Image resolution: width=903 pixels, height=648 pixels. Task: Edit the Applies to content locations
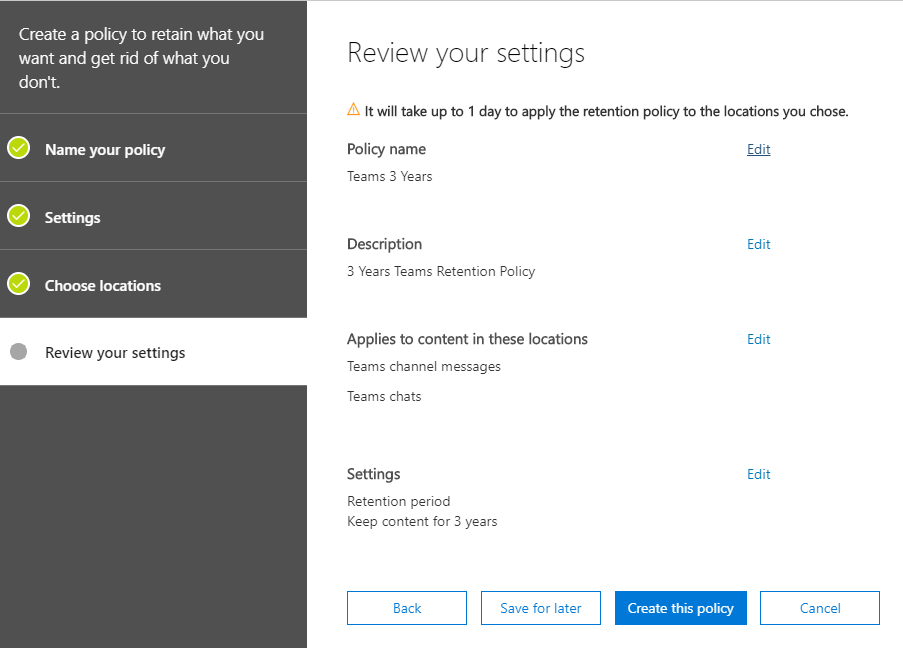[758, 339]
